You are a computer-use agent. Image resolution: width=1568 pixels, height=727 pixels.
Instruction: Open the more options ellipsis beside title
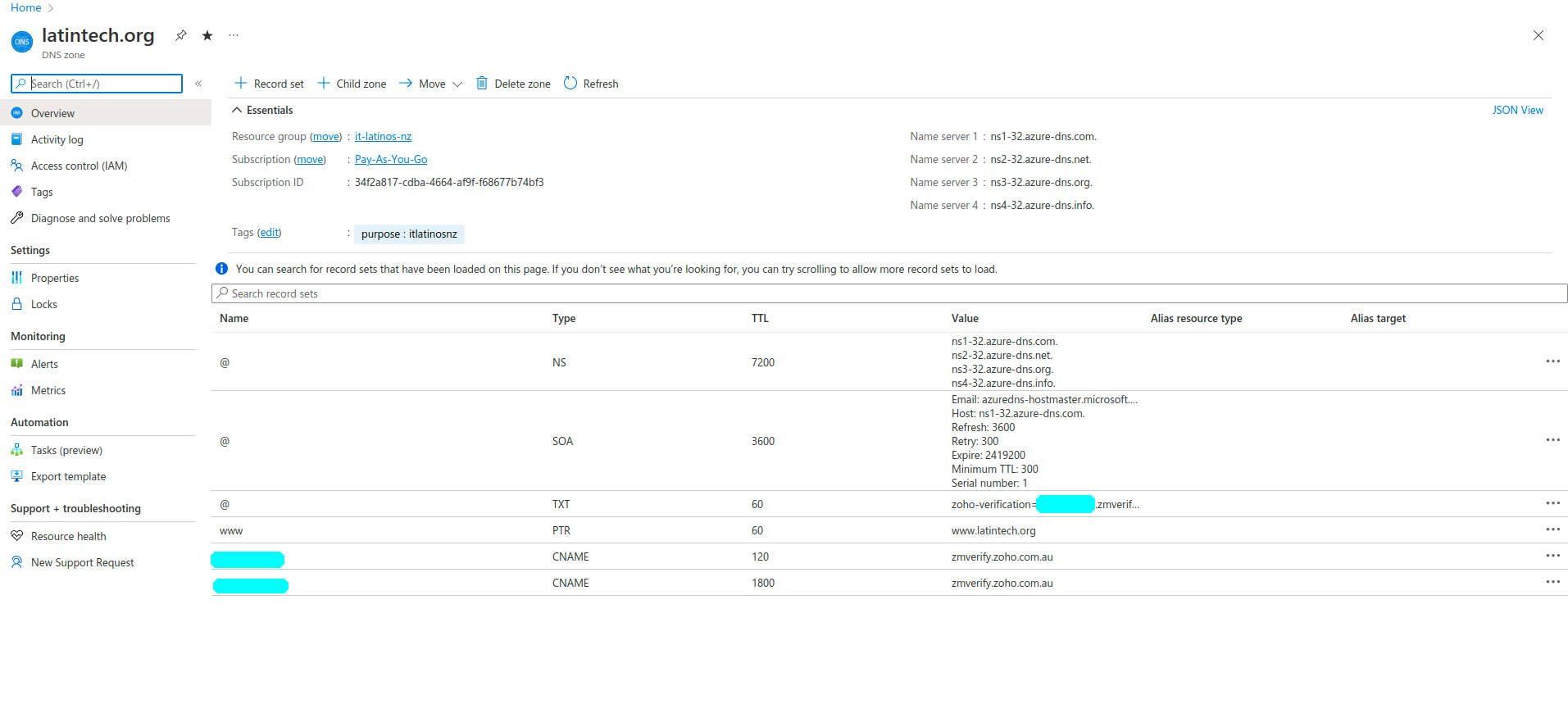pos(234,35)
